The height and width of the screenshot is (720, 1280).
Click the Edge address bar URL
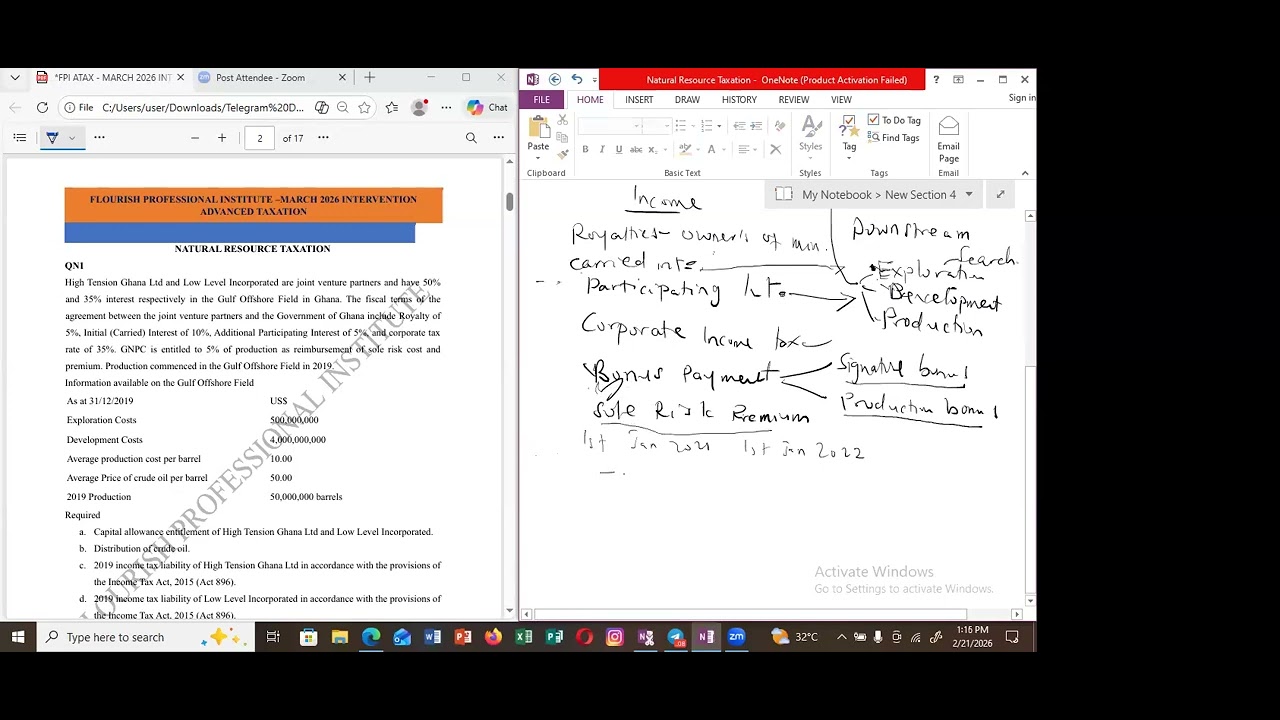point(202,107)
